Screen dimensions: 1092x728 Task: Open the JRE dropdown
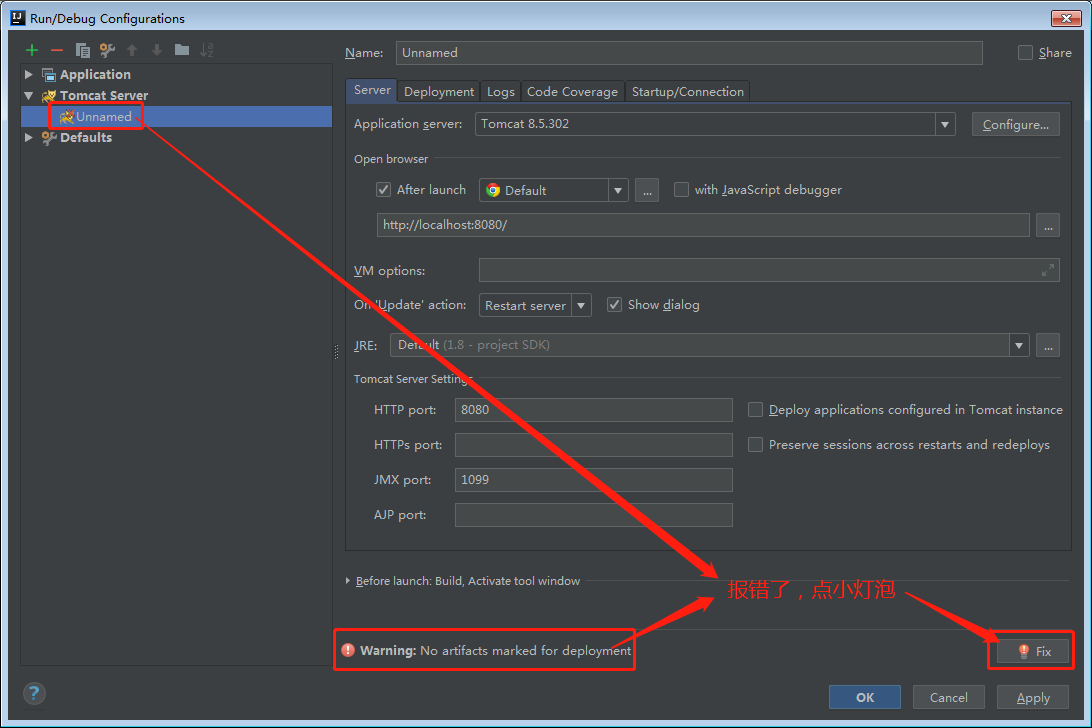[1019, 345]
